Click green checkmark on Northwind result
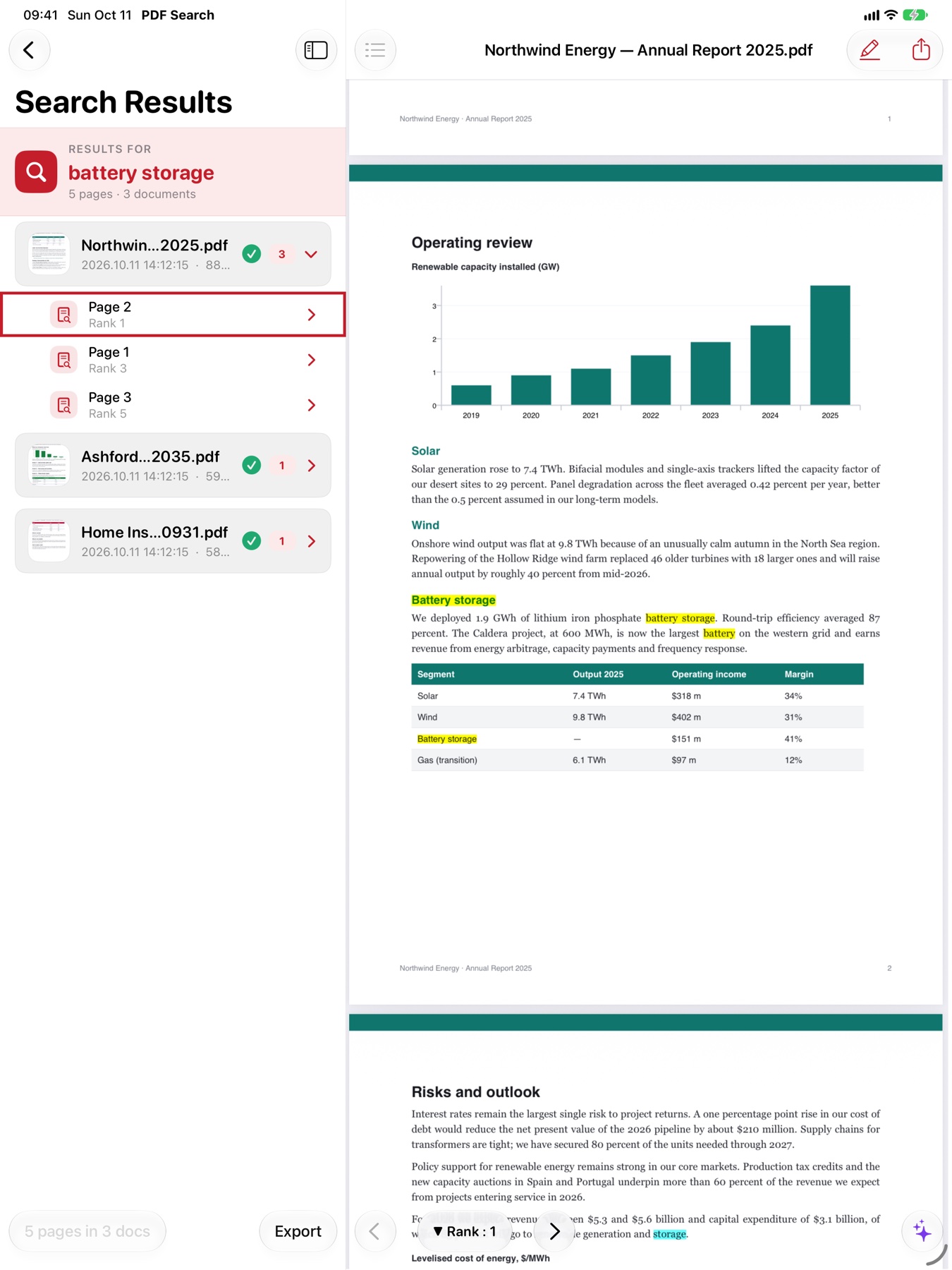This screenshot has height=1270, width=952. pos(251,254)
